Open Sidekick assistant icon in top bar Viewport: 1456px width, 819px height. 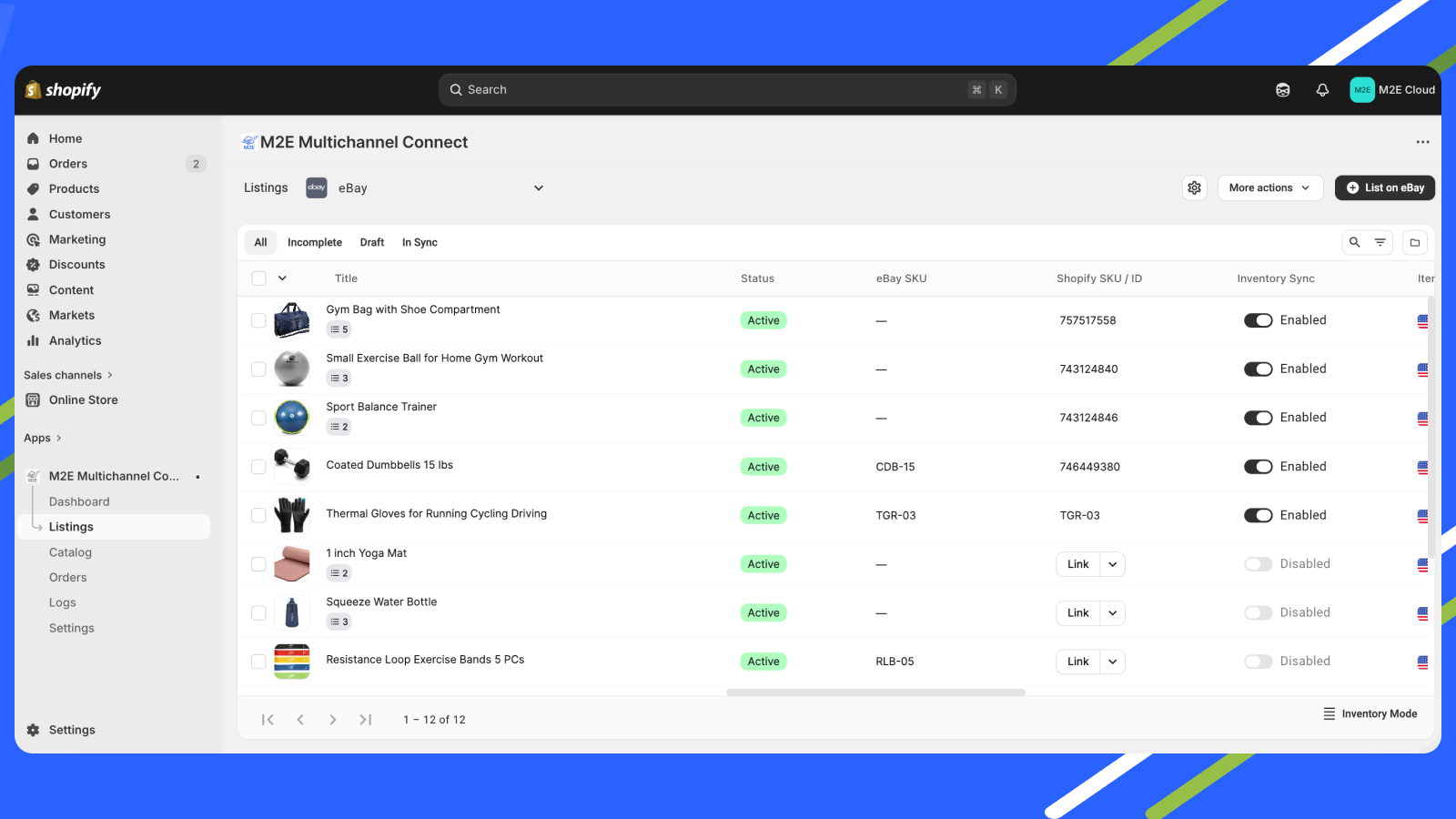coord(1283,89)
